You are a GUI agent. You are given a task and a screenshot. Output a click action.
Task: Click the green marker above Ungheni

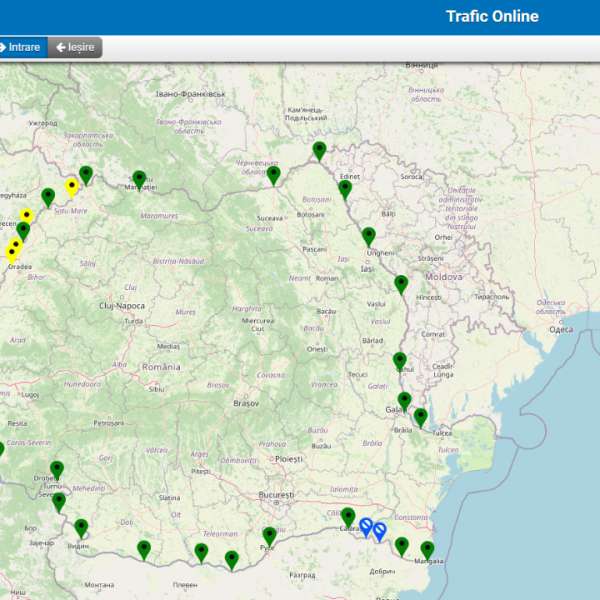[368, 237]
